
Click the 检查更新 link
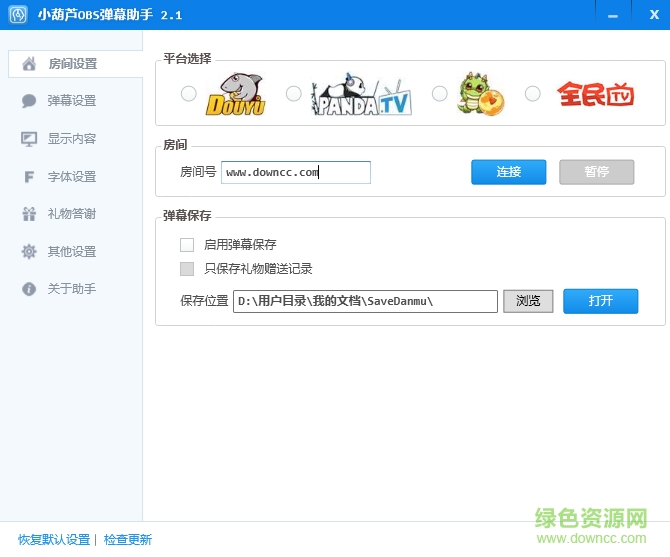(x=128, y=540)
